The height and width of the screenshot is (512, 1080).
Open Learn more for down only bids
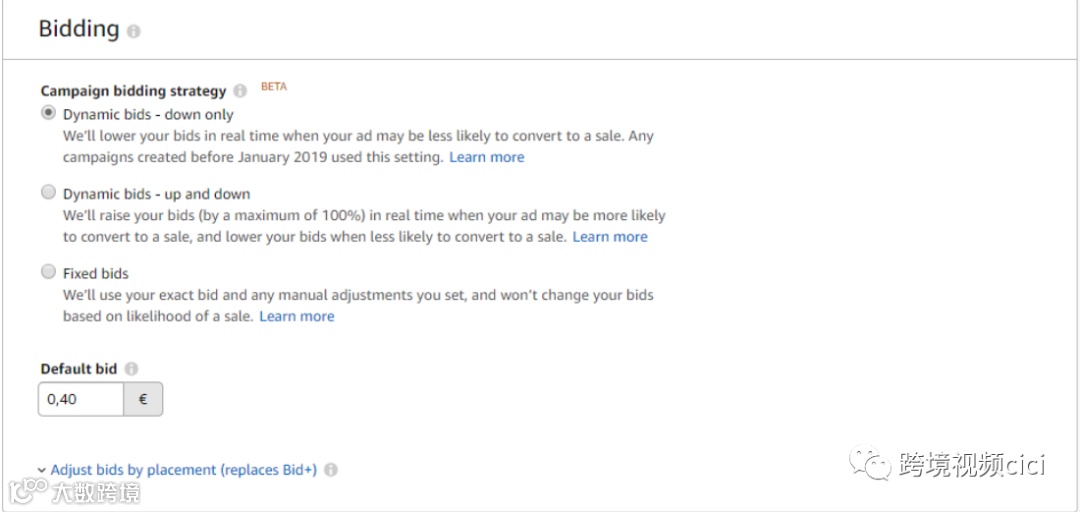click(486, 157)
